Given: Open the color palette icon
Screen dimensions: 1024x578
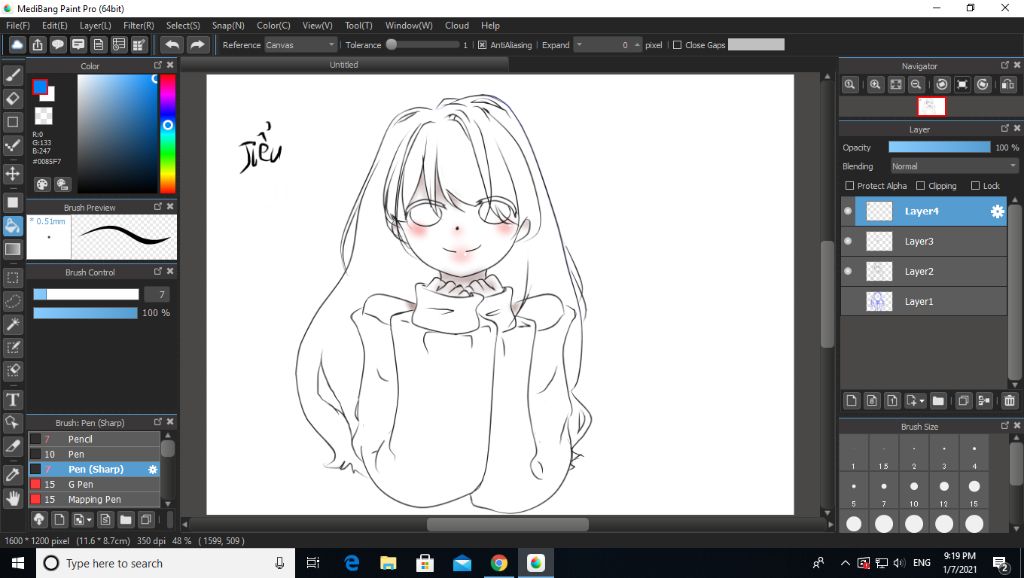Looking at the screenshot, I should [42, 184].
